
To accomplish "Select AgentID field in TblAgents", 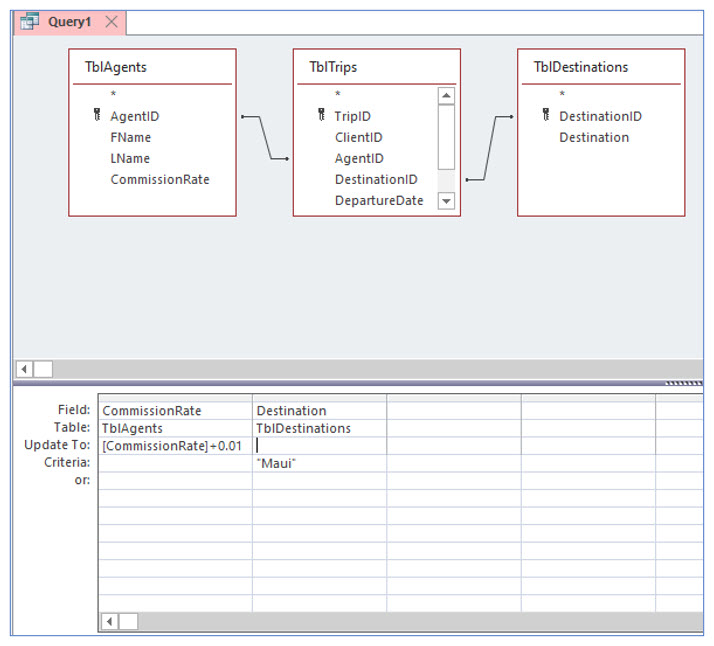I will tap(135, 117).
